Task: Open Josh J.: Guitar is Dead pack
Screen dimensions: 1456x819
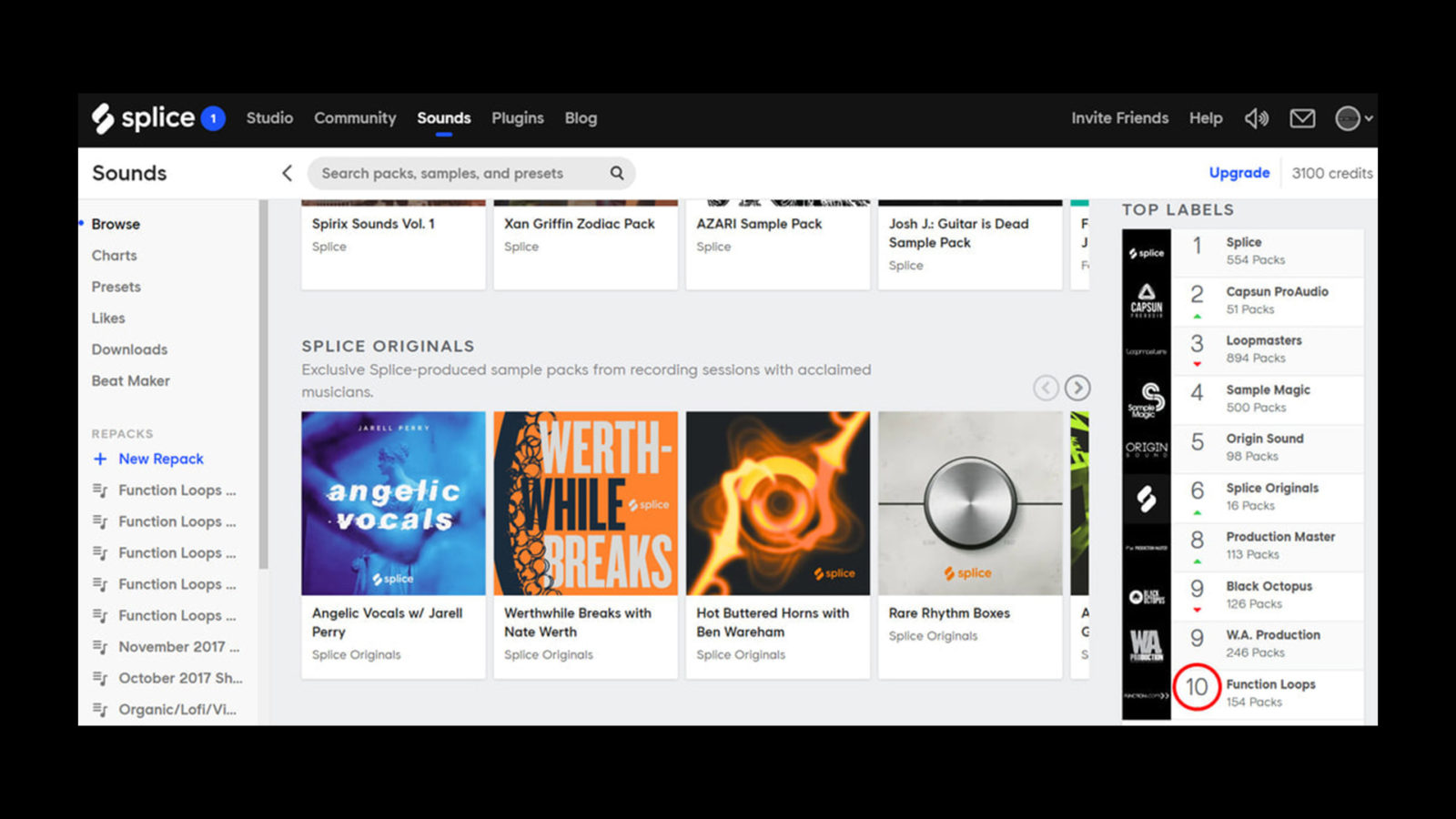Action: (958, 233)
